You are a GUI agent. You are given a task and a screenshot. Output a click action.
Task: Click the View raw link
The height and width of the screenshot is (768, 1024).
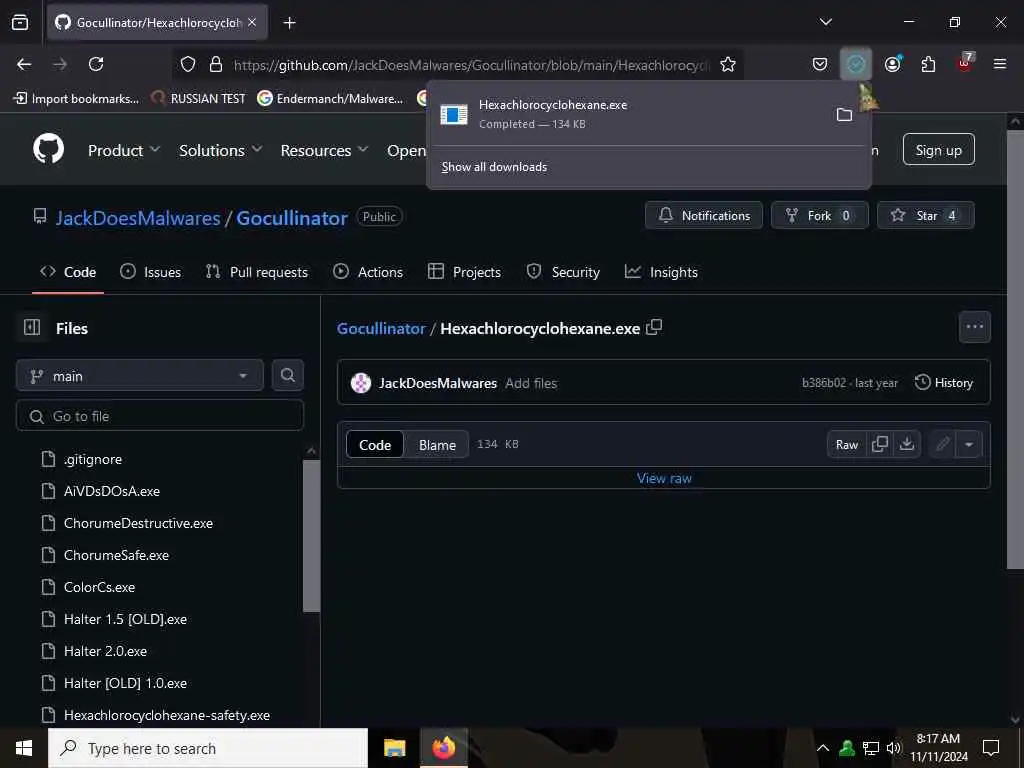(x=664, y=478)
